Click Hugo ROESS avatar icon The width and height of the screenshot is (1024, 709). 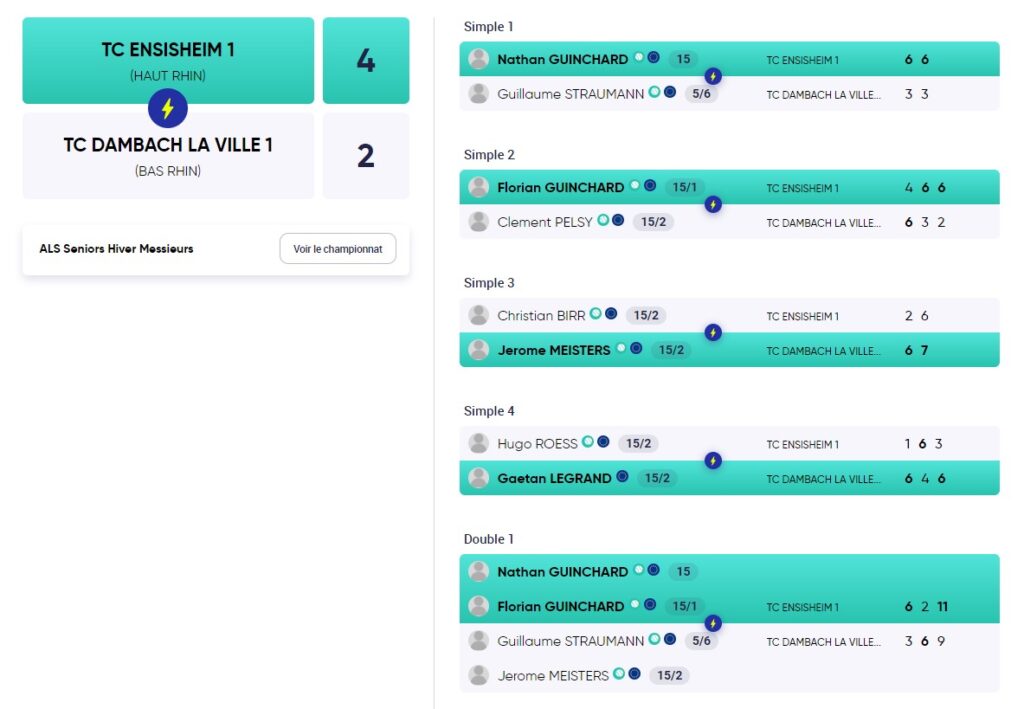(x=479, y=443)
